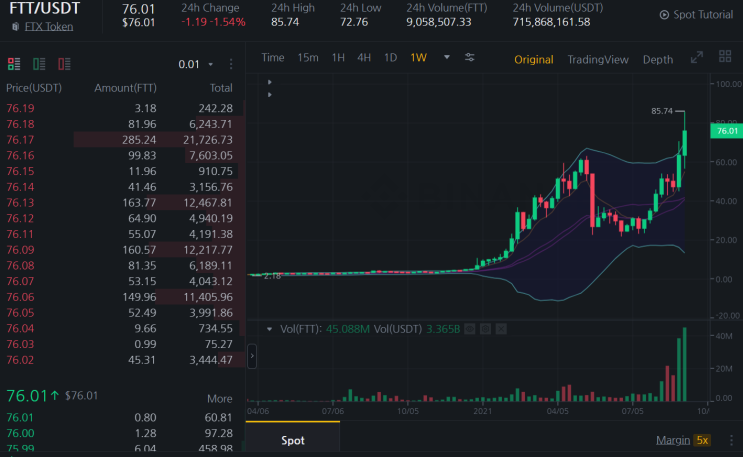The width and height of the screenshot is (743, 457).
Task: Click the 24h Low value 72.76
Action: coord(354,22)
